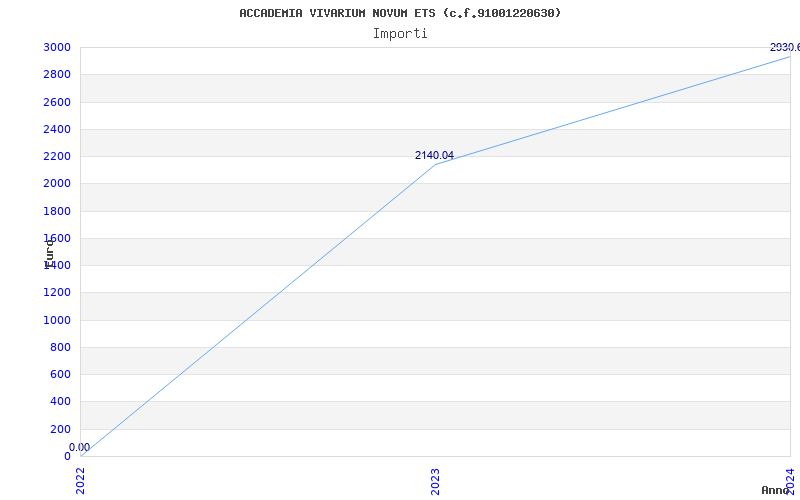Click the 3000 y-axis tick label
The width and height of the screenshot is (800, 500).
coord(57,47)
